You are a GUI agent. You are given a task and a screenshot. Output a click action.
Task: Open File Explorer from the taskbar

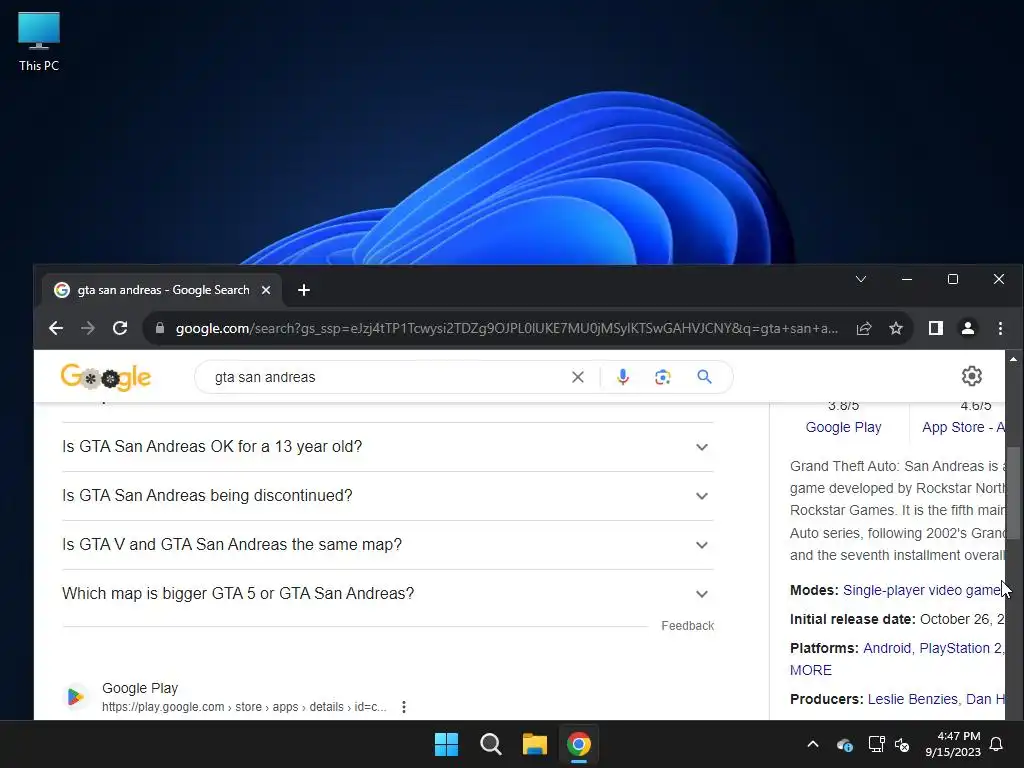coord(534,744)
